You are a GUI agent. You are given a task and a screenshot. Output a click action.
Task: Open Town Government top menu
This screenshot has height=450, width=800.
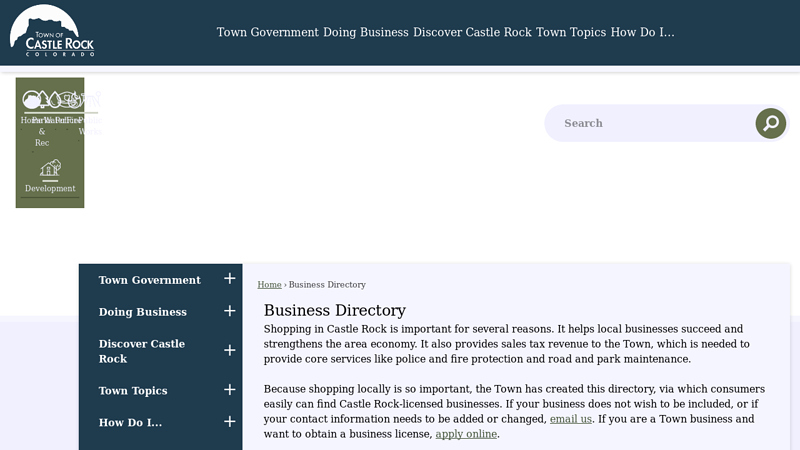[x=267, y=32]
